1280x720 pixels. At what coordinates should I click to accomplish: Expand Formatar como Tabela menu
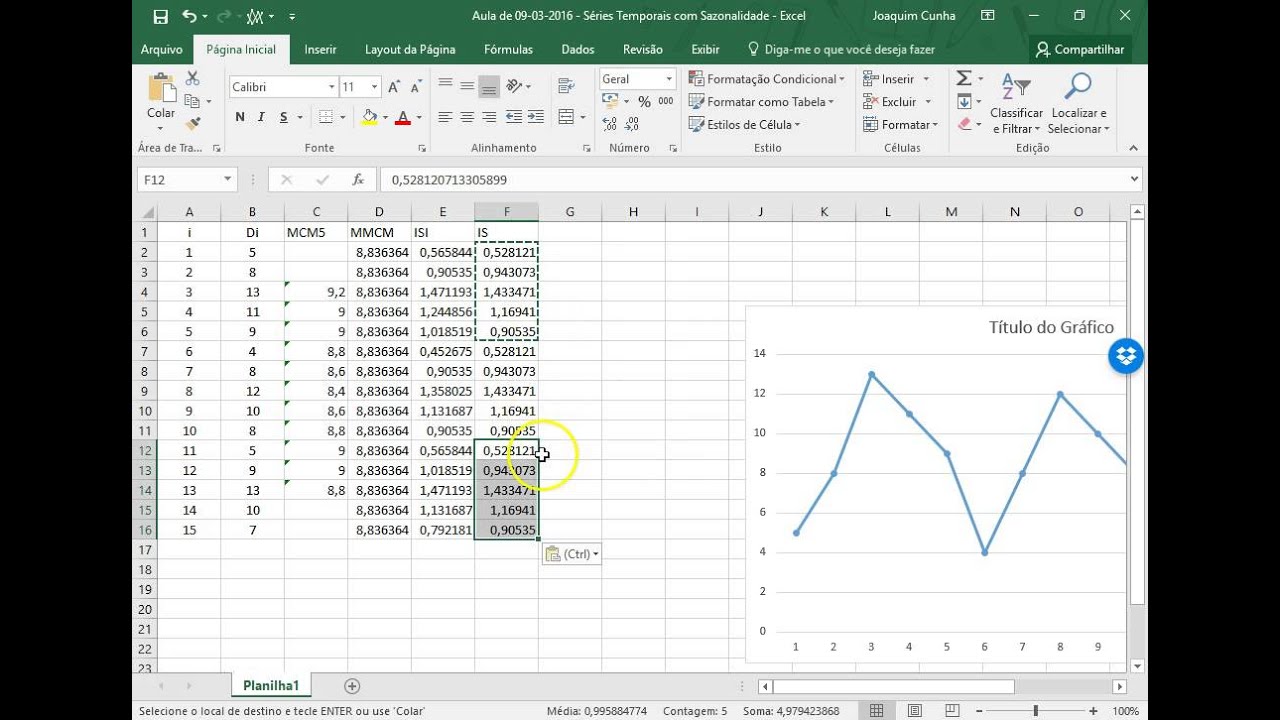click(x=762, y=102)
